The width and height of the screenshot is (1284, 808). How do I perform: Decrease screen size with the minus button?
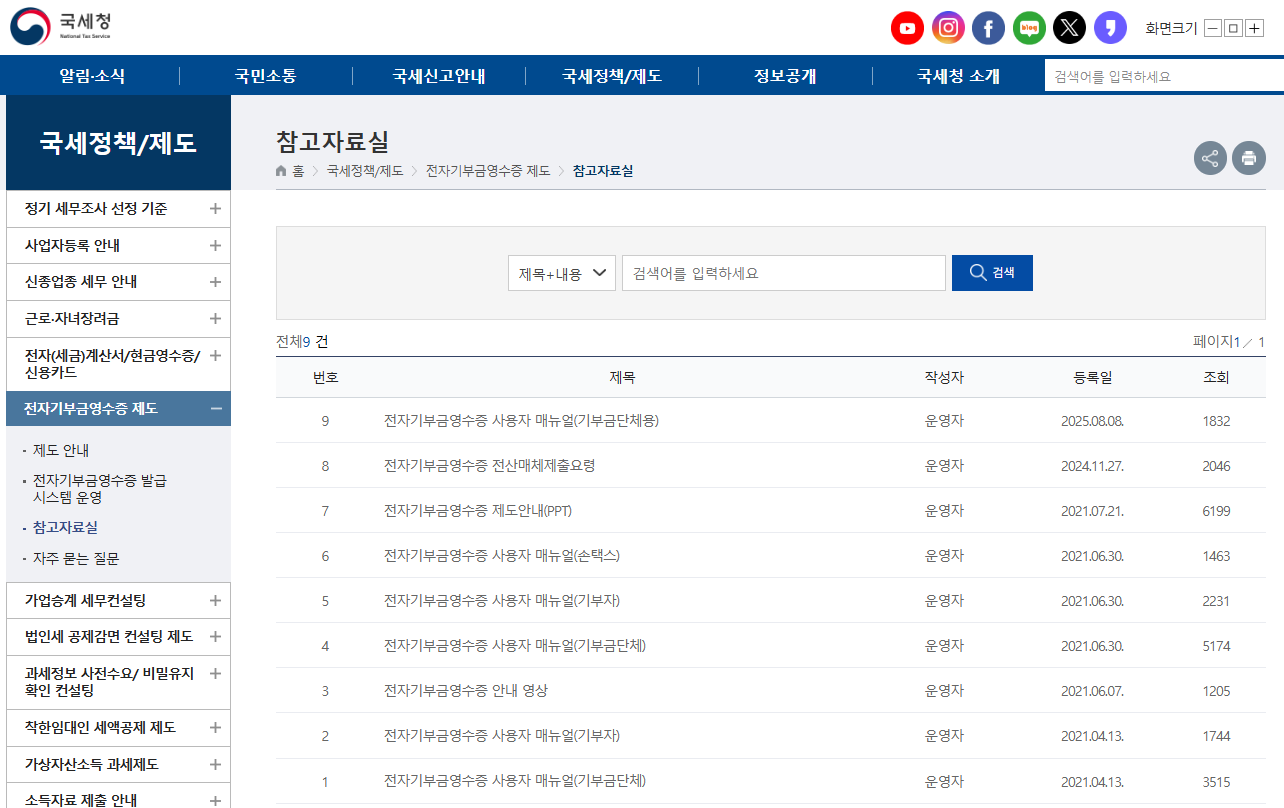pyautogui.click(x=1213, y=28)
